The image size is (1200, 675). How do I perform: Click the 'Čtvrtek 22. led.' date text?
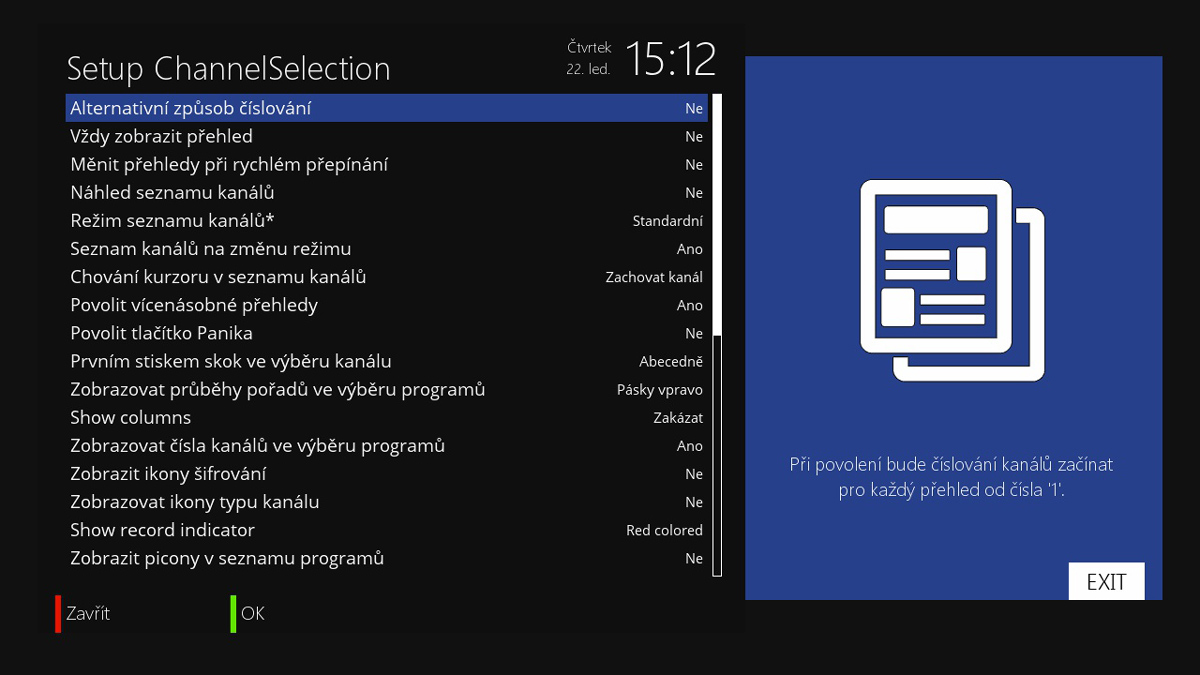589,58
